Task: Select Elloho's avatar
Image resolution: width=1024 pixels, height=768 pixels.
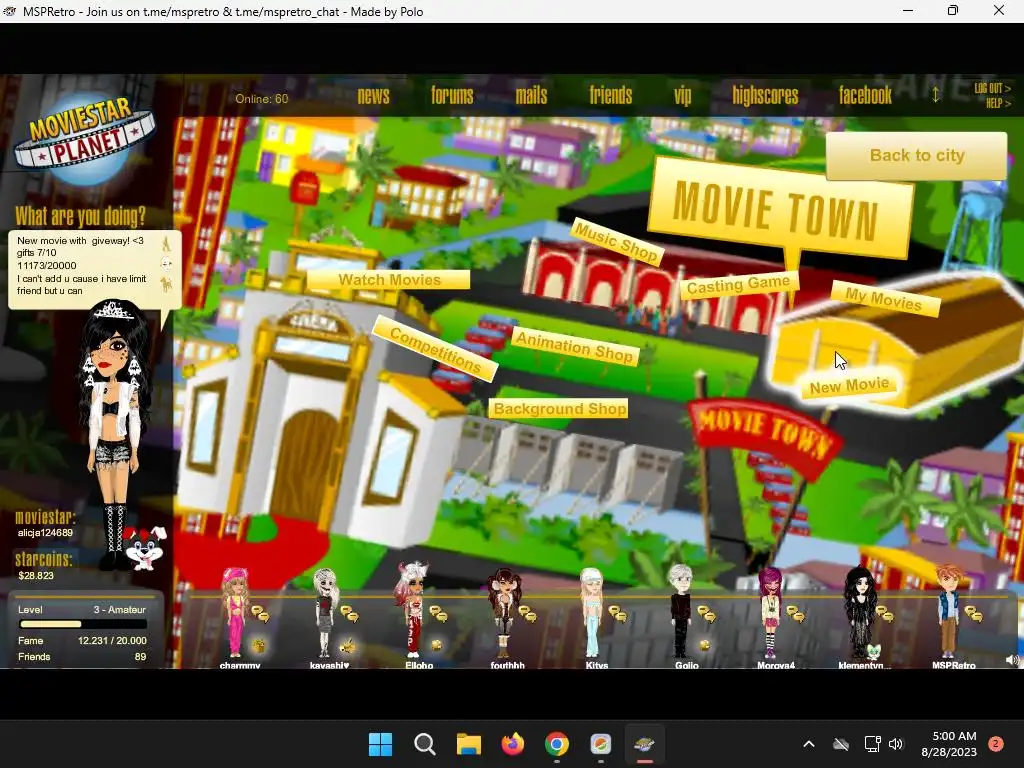Action: [413, 609]
